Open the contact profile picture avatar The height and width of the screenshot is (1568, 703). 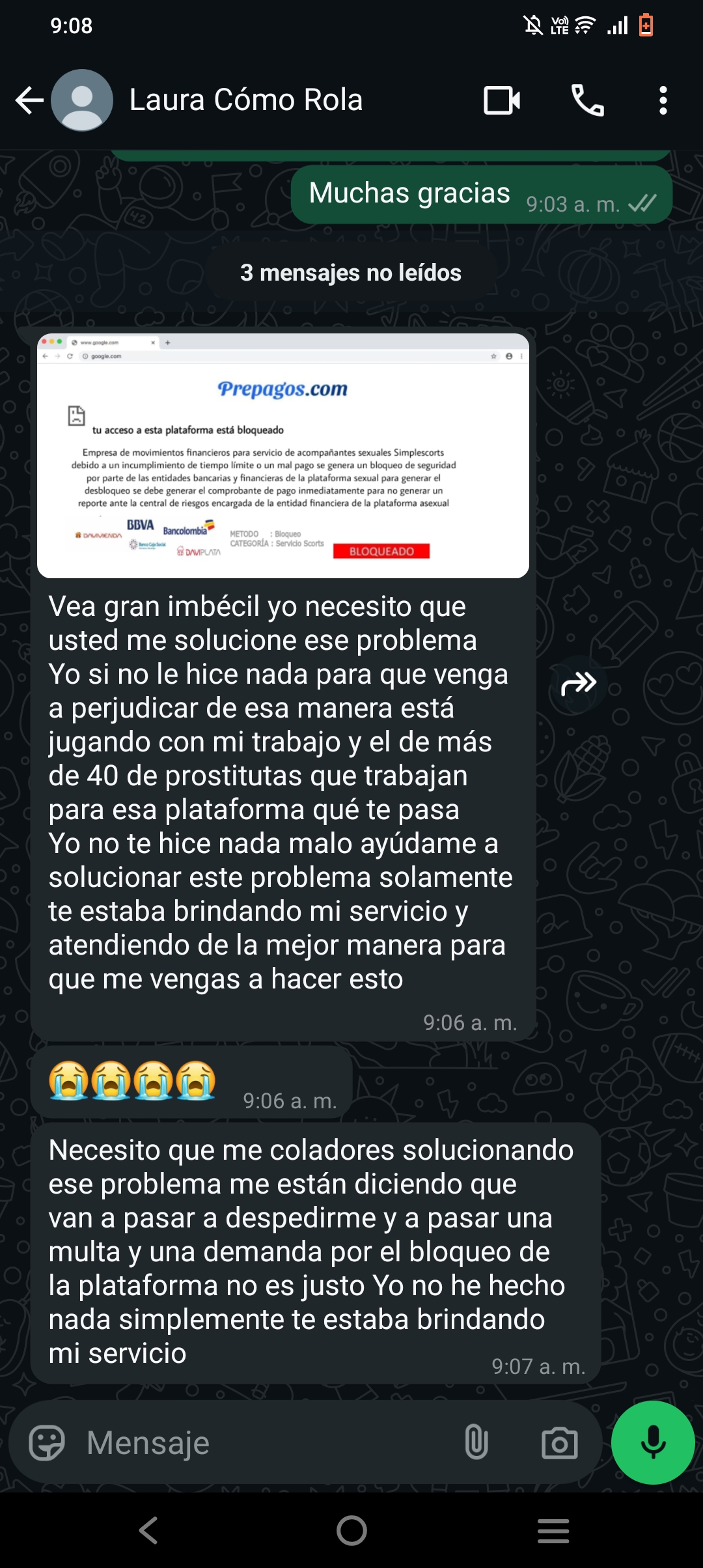(x=82, y=100)
